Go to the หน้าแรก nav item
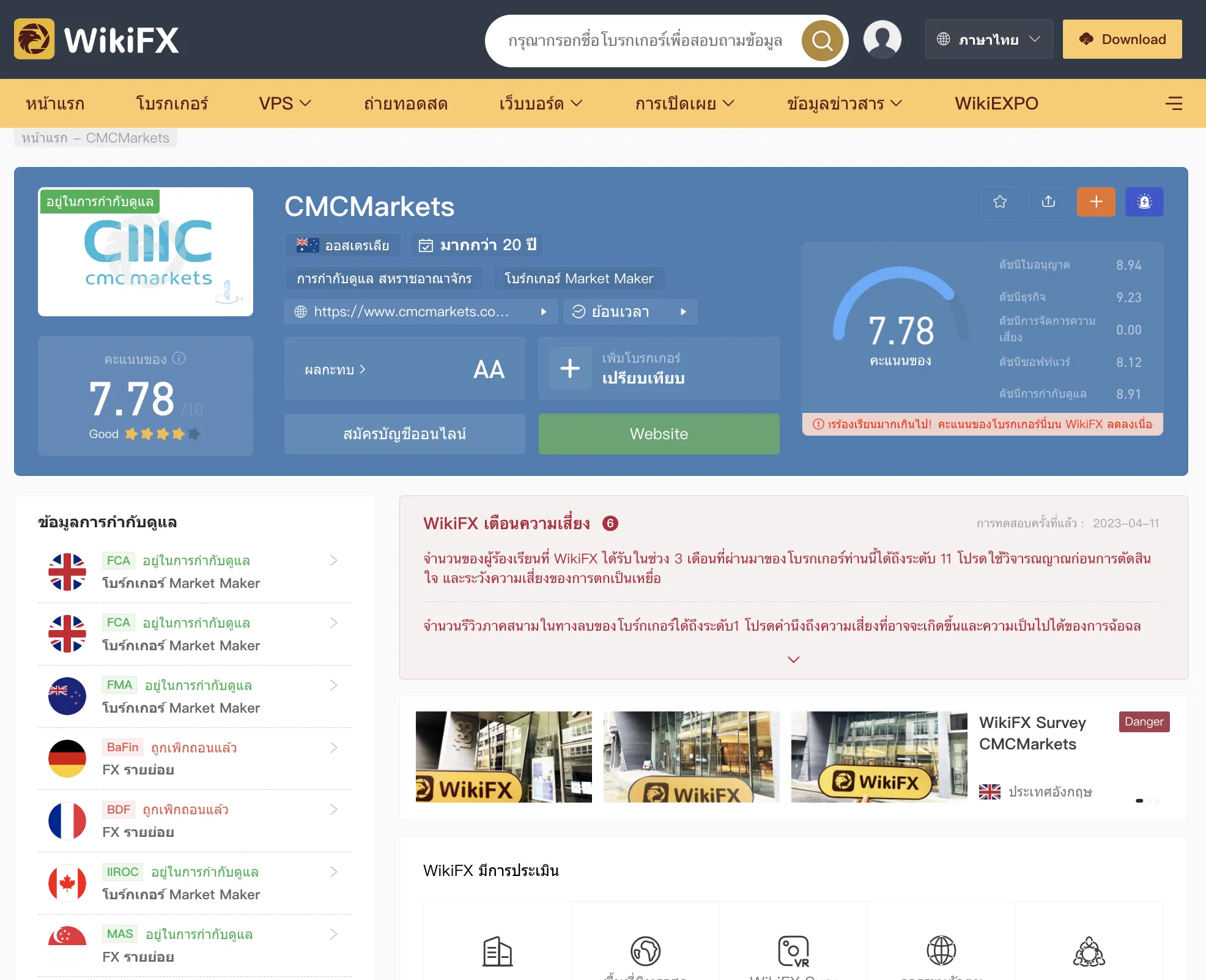This screenshot has width=1206, height=980. pyautogui.click(x=55, y=103)
